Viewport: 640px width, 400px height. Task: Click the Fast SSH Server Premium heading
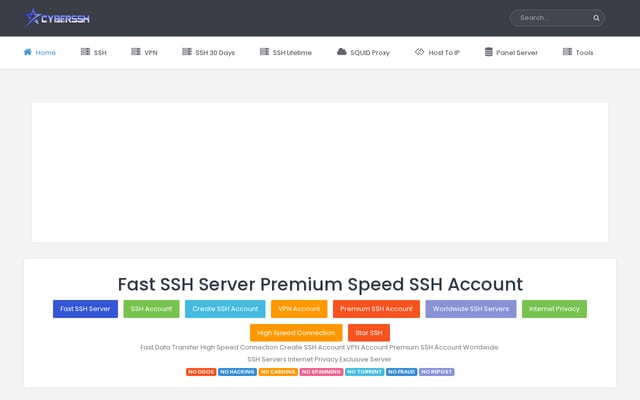(320, 284)
